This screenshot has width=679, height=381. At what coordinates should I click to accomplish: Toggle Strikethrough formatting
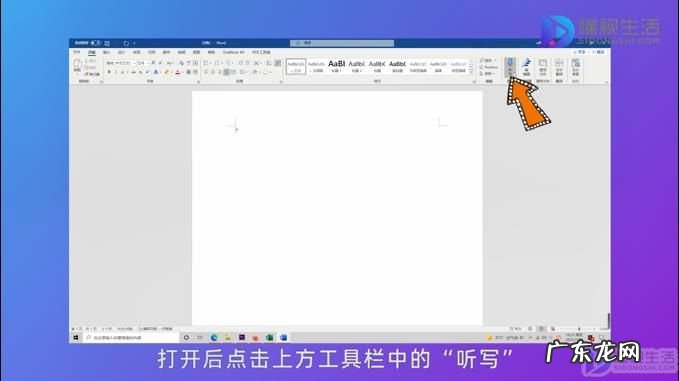(x=133, y=72)
